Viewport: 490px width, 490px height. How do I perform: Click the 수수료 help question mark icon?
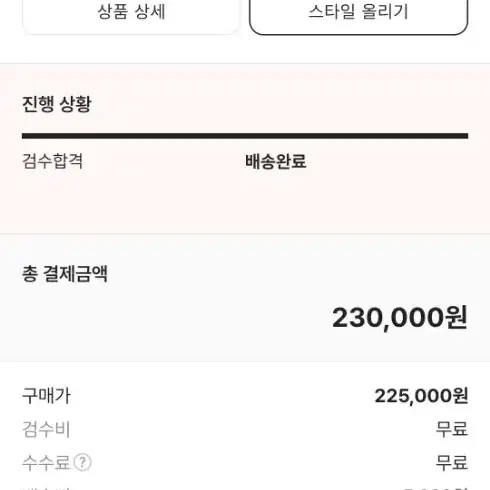click(x=82, y=462)
